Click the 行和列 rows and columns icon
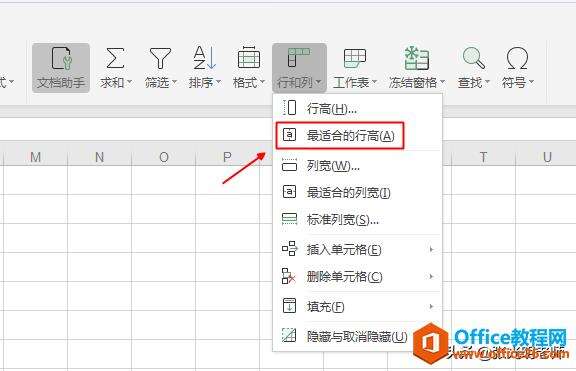Image resolution: width=576 pixels, height=371 pixels. tap(299, 58)
